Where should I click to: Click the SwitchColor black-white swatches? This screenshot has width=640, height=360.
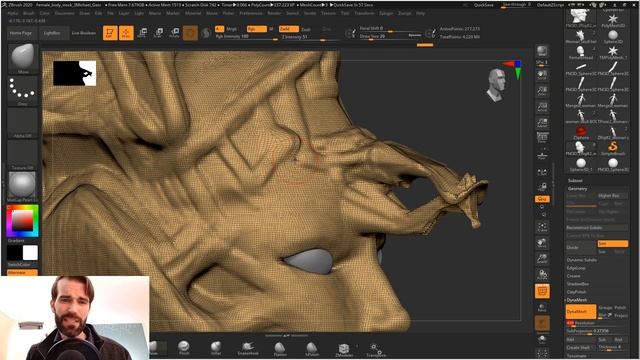22,253
